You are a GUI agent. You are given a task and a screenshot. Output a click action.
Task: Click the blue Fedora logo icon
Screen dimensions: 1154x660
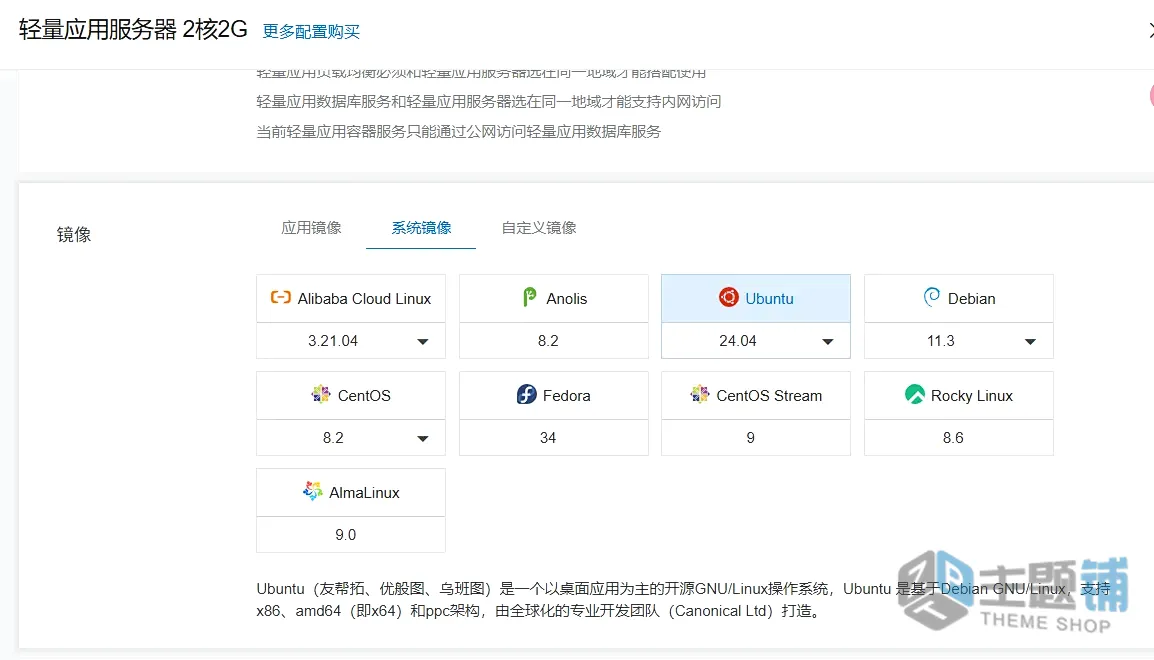tap(526, 394)
